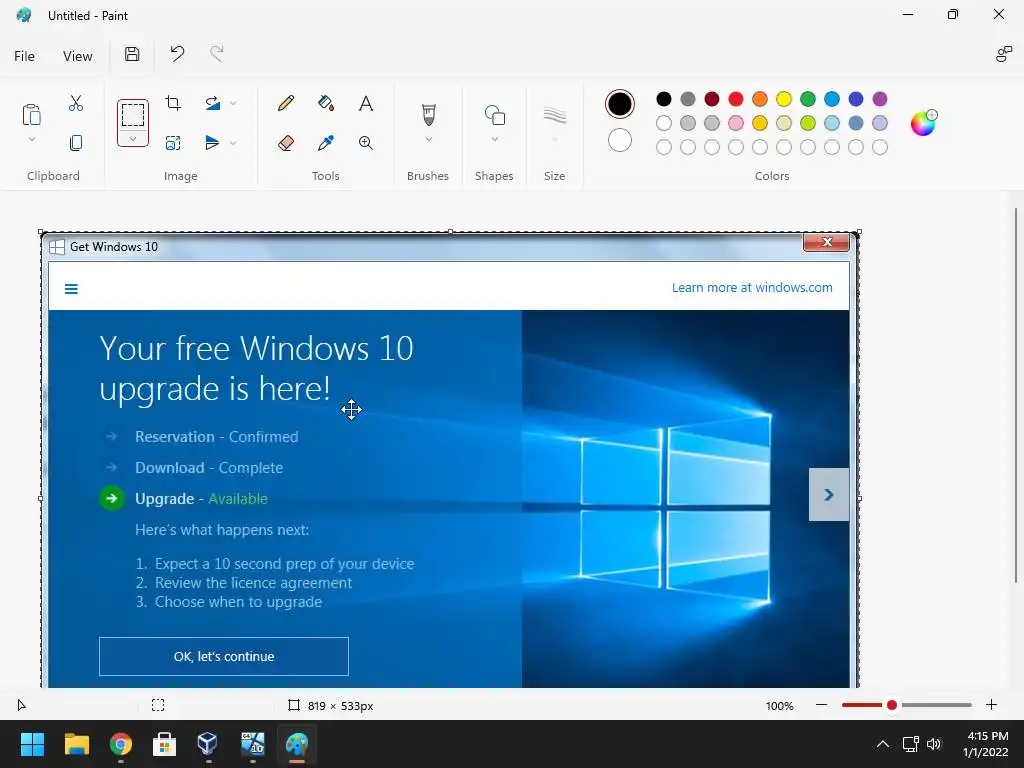Open the Edit colors rainbow wheel
1024x768 pixels.
(x=923, y=122)
